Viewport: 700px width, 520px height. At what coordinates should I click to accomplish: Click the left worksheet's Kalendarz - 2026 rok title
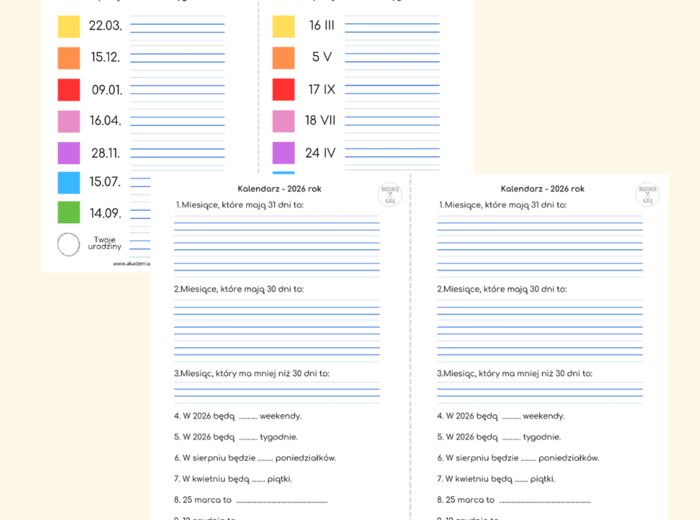279,188
